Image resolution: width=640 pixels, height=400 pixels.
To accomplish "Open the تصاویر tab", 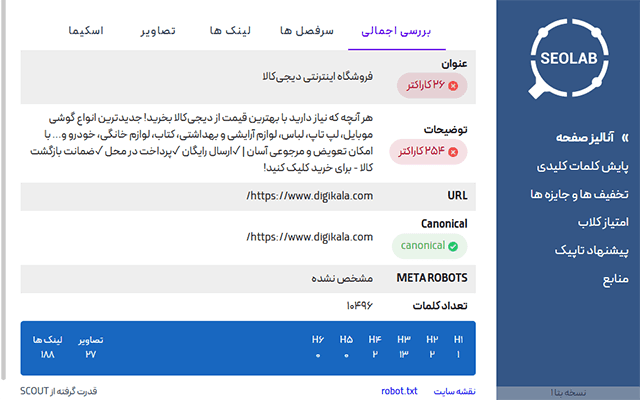I will point(158,31).
